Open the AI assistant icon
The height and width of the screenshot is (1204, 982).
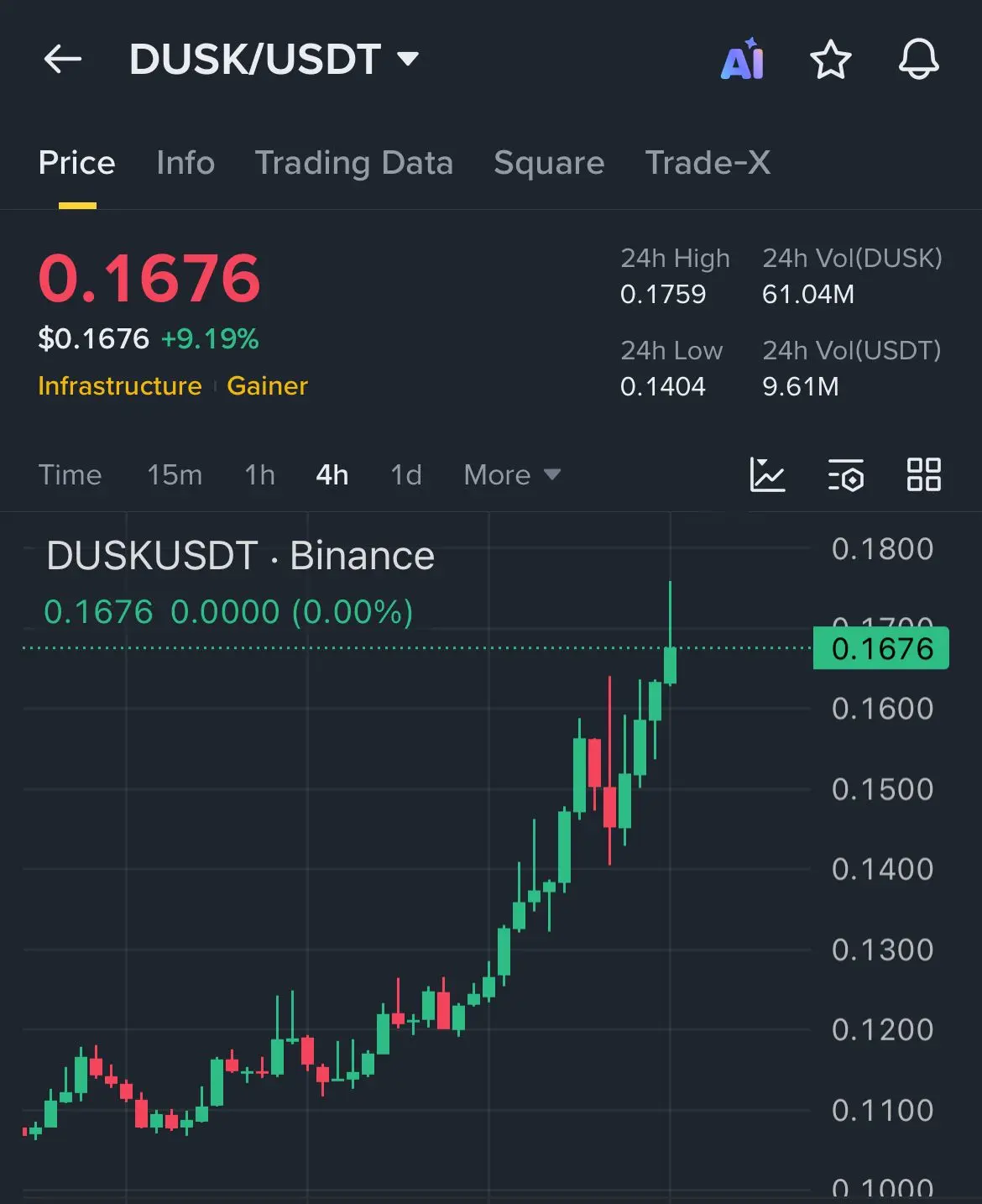[x=743, y=60]
